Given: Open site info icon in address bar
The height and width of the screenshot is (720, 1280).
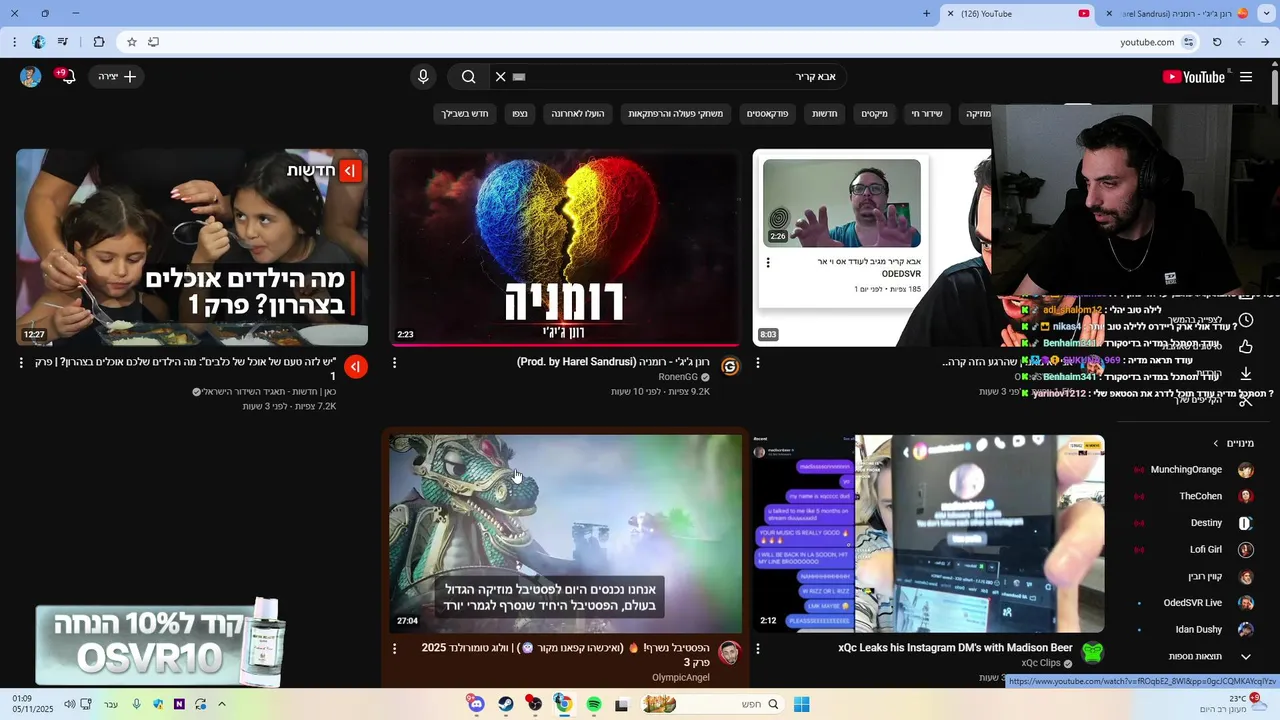Looking at the screenshot, I should tap(1189, 42).
